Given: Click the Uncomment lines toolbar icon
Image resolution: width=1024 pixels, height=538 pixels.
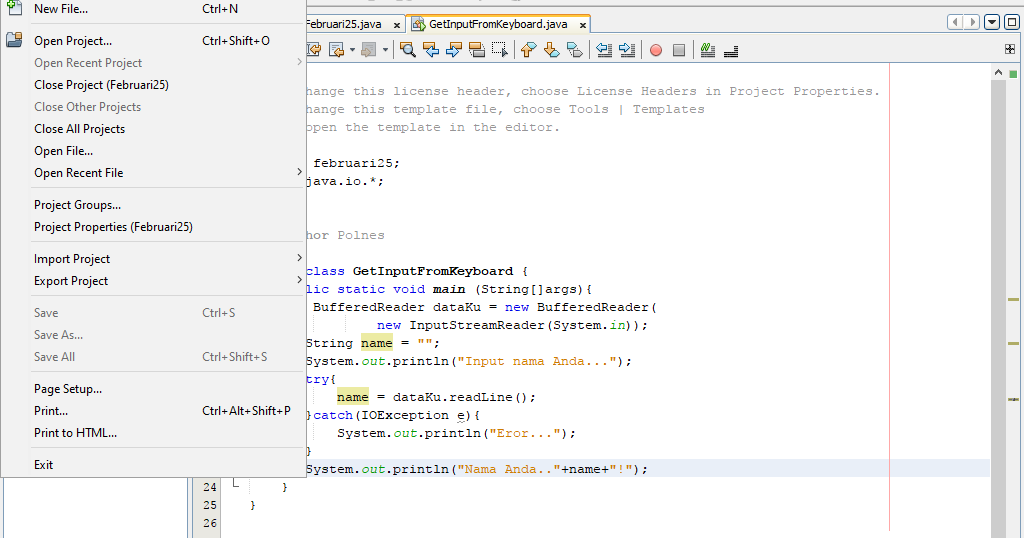Looking at the screenshot, I should pyautogui.click(x=731, y=50).
